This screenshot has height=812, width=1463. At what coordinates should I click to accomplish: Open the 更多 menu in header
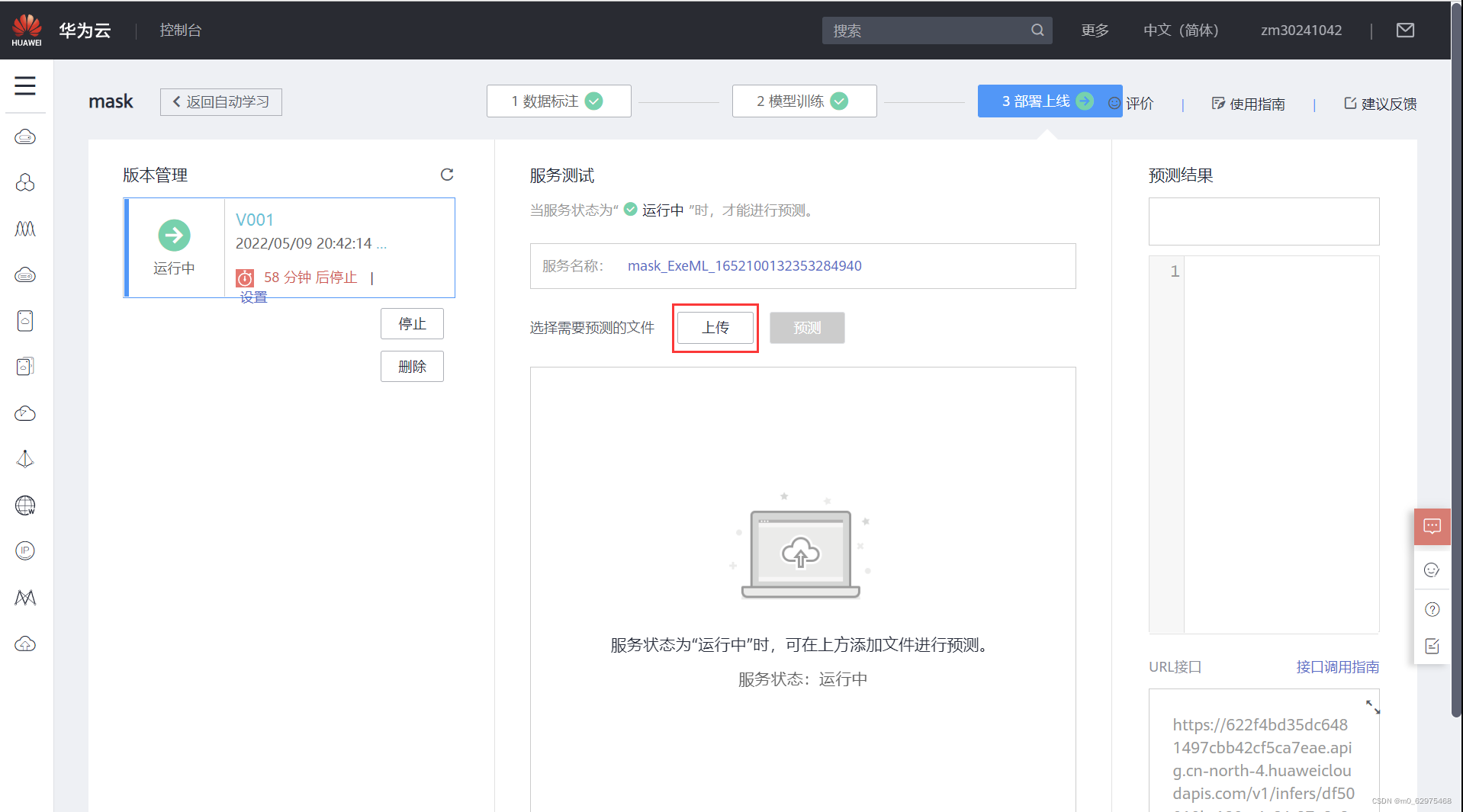click(x=1095, y=30)
